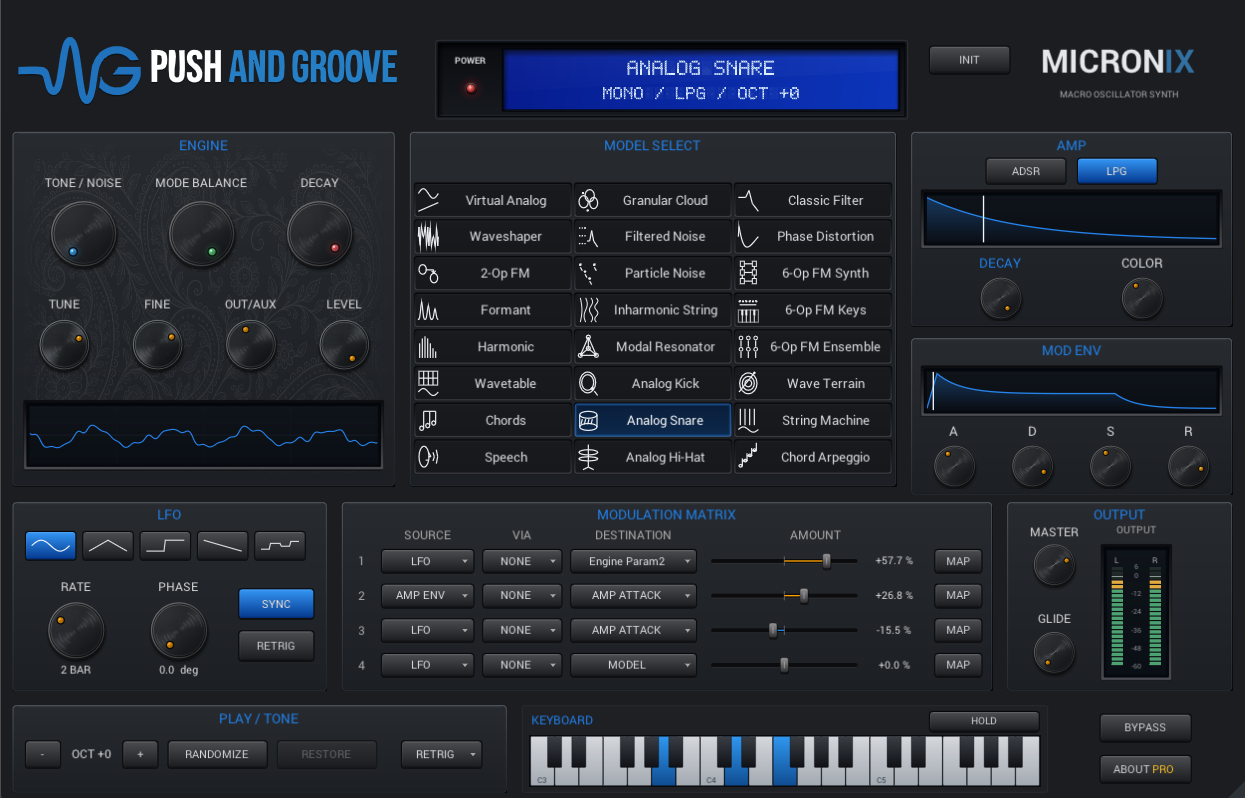1245x798 pixels.
Task: Pick the 6-Op FM Synth icon
Action: tap(748, 273)
